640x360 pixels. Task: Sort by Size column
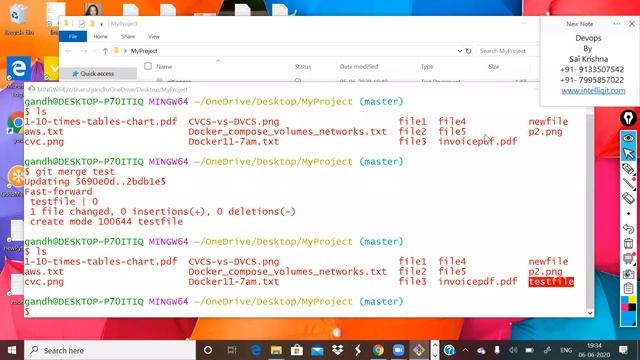pyautogui.click(x=493, y=67)
